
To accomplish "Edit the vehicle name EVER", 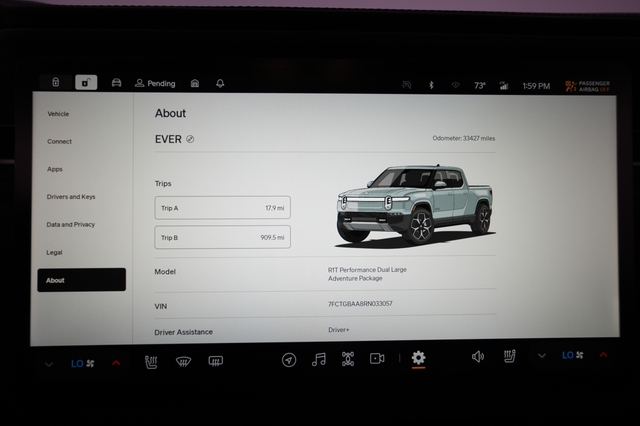I will pyautogui.click(x=190, y=139).
